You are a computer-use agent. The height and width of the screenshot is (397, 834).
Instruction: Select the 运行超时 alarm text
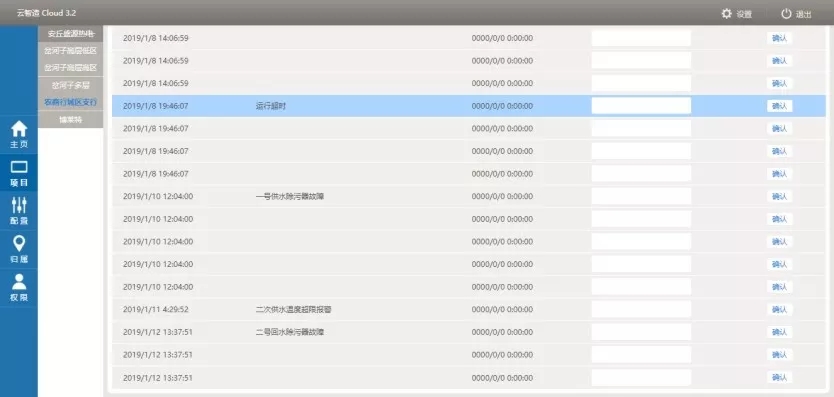[x=271, y=106]
